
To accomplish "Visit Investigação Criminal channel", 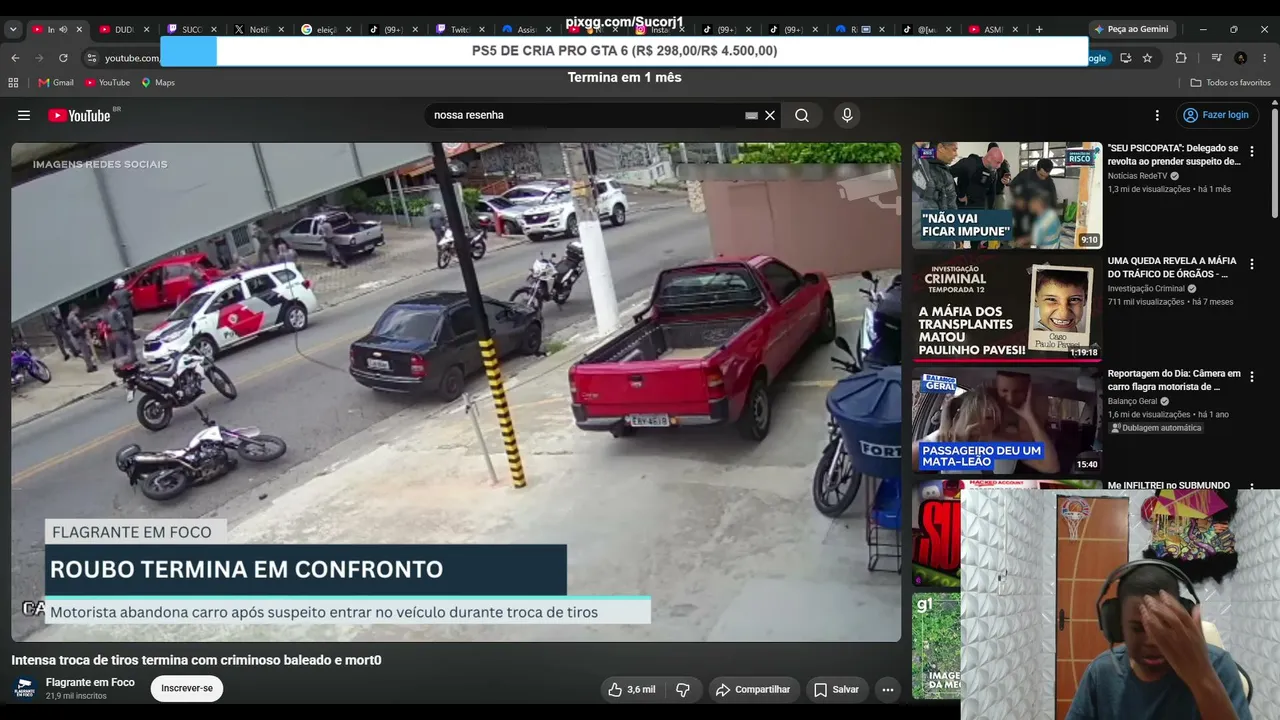I will [x=1146, y=289].
